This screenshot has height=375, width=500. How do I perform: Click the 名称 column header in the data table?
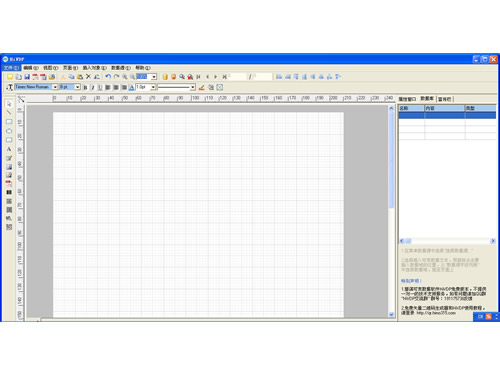(x=411, y=108)
